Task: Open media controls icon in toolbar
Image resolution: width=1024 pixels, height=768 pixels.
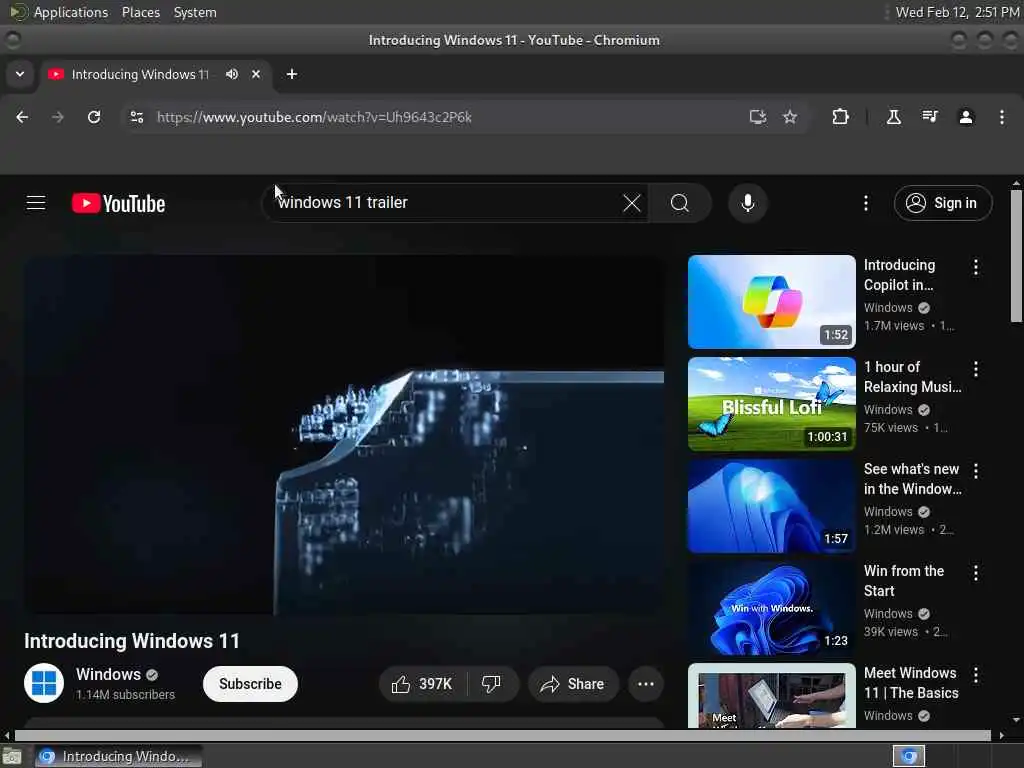Action: click(x=930, y=117)
